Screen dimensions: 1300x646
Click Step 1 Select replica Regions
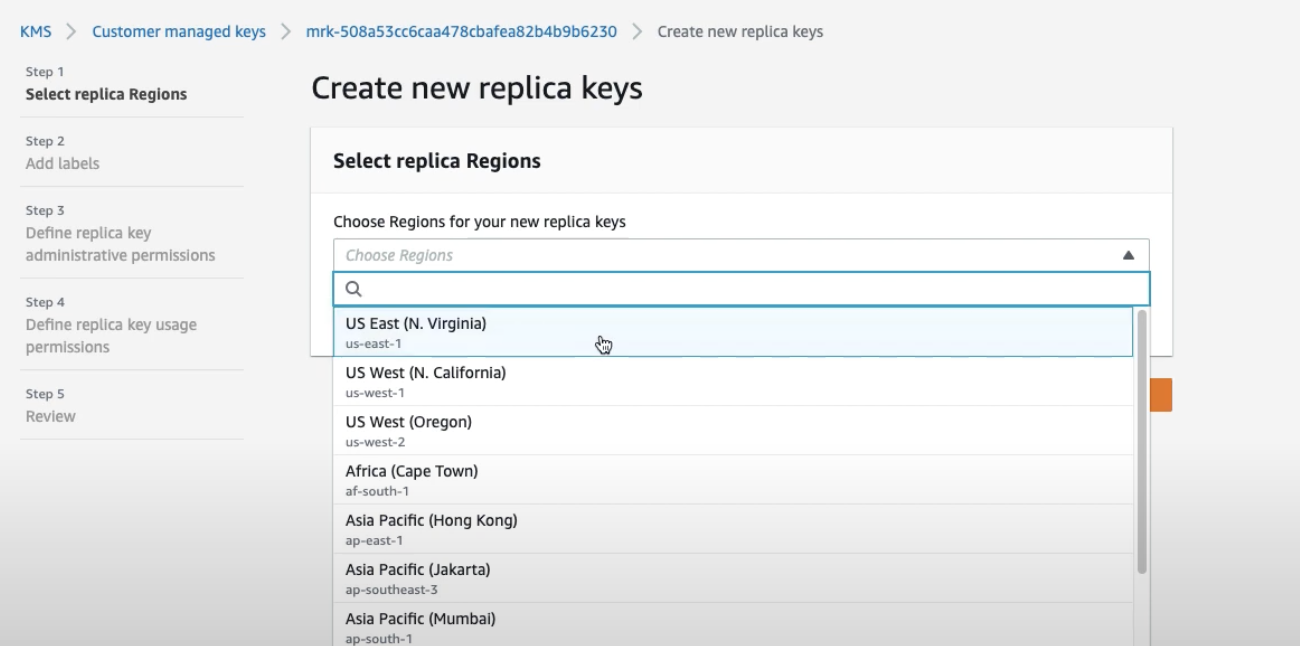tap(106, 94)
